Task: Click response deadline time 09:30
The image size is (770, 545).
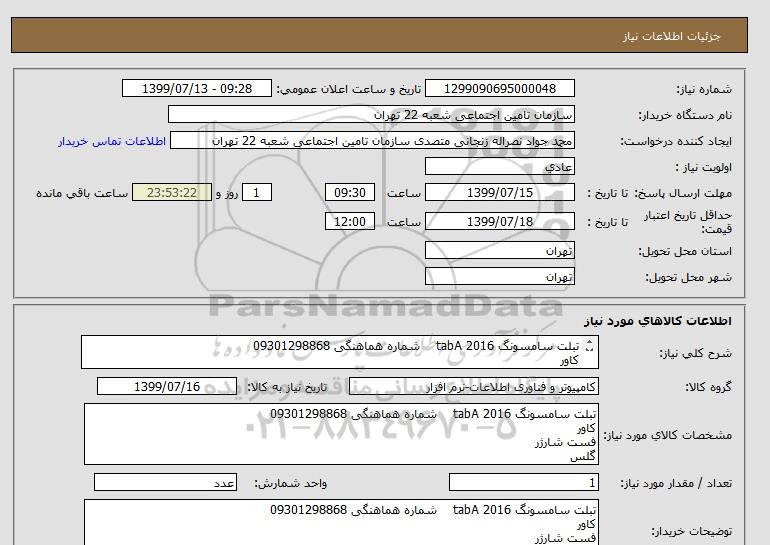Action: pos(350,192)
